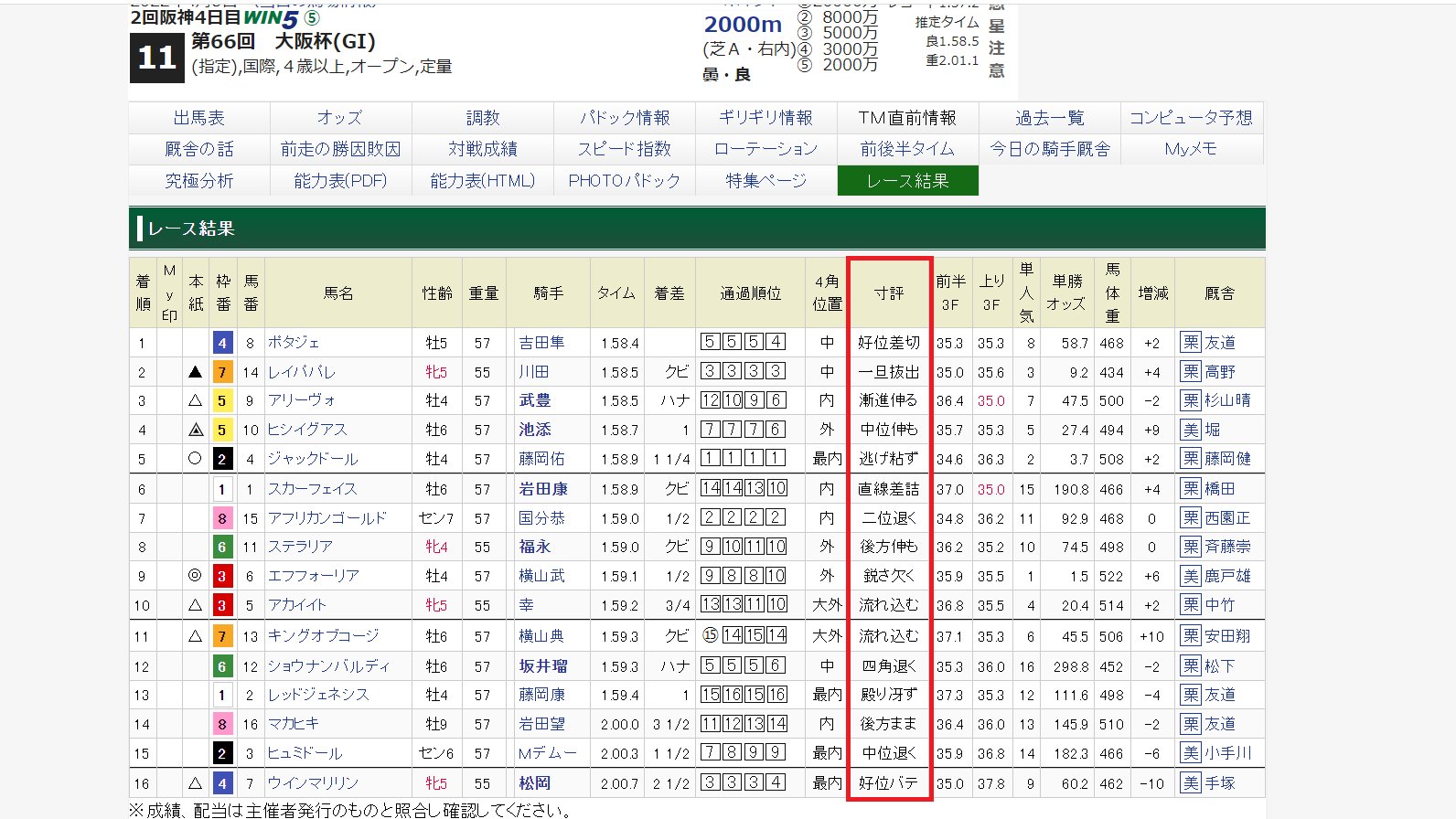Click the 通過順位 column header
Viewport: 1456px width, 819px height.
(751, 293)
